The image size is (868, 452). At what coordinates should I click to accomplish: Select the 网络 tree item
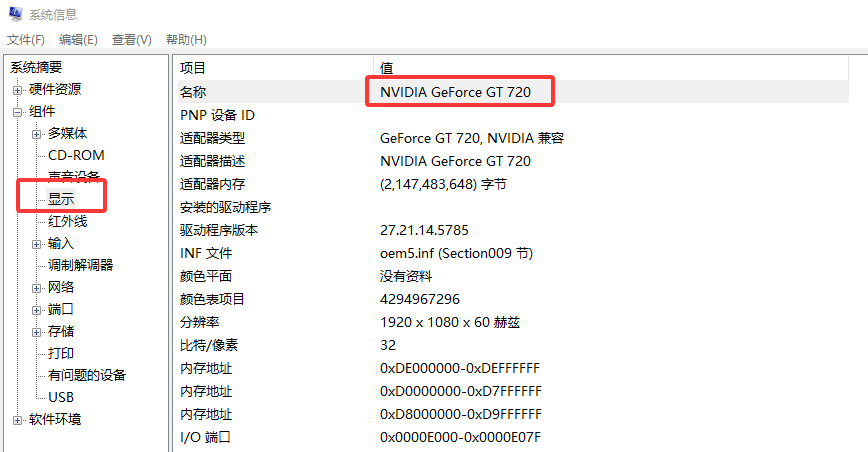pos(61,287)
